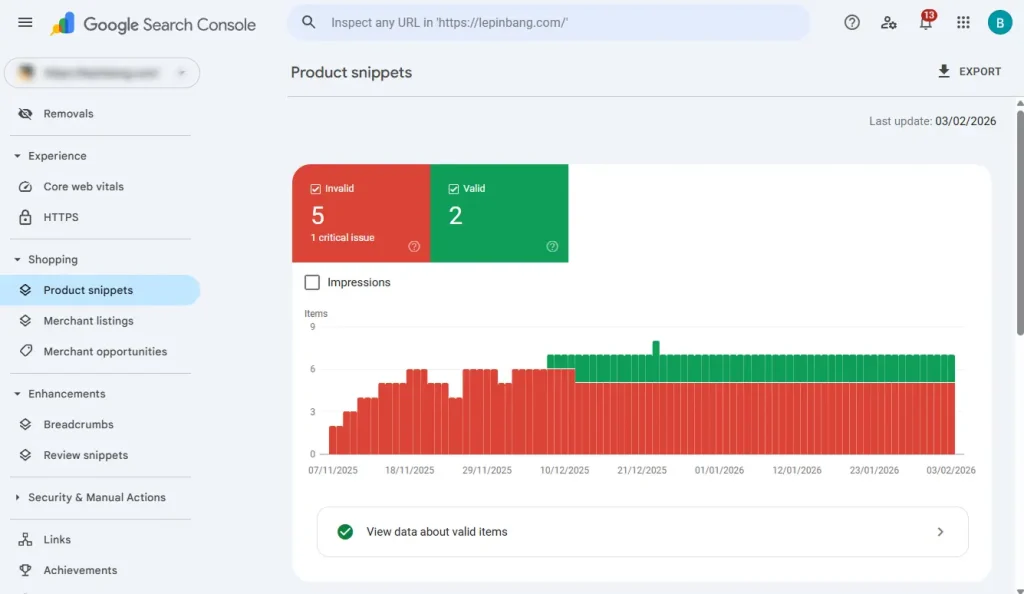Viewport: 1024px width, 594px height.
Task: View data about valid items
Action: tap(642, 532)
